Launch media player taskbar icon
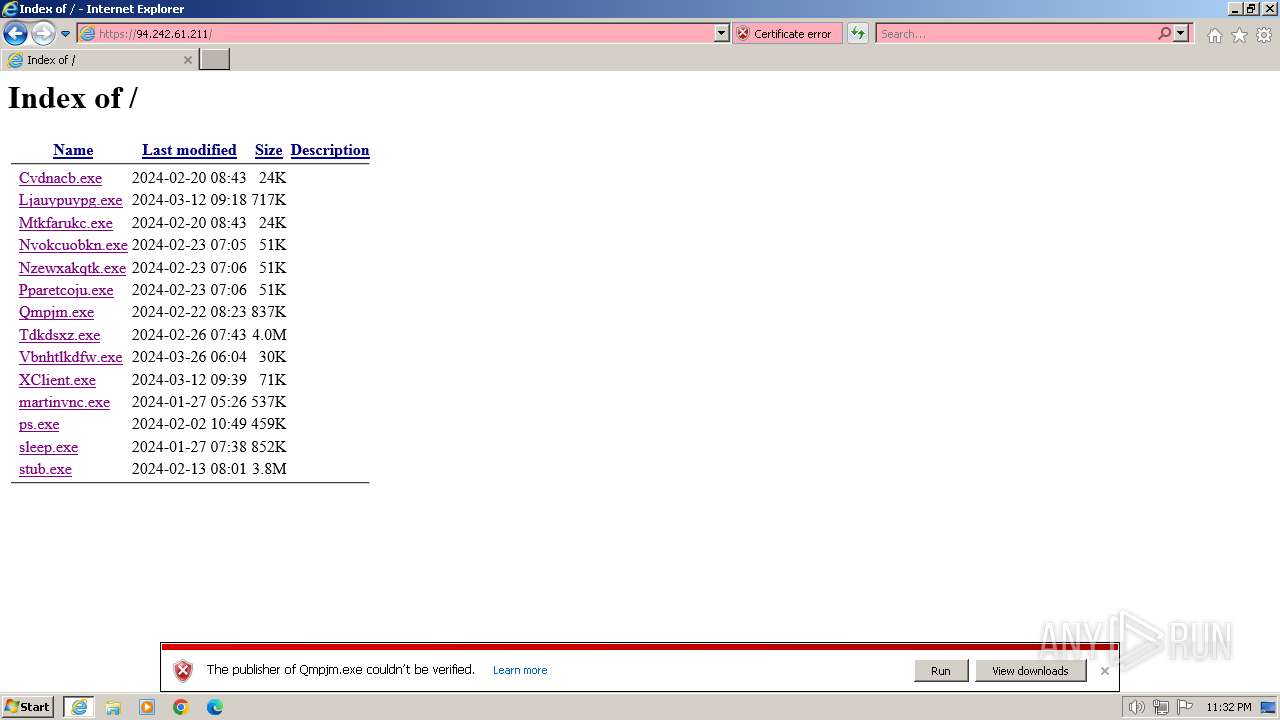 tap(147, 707)
